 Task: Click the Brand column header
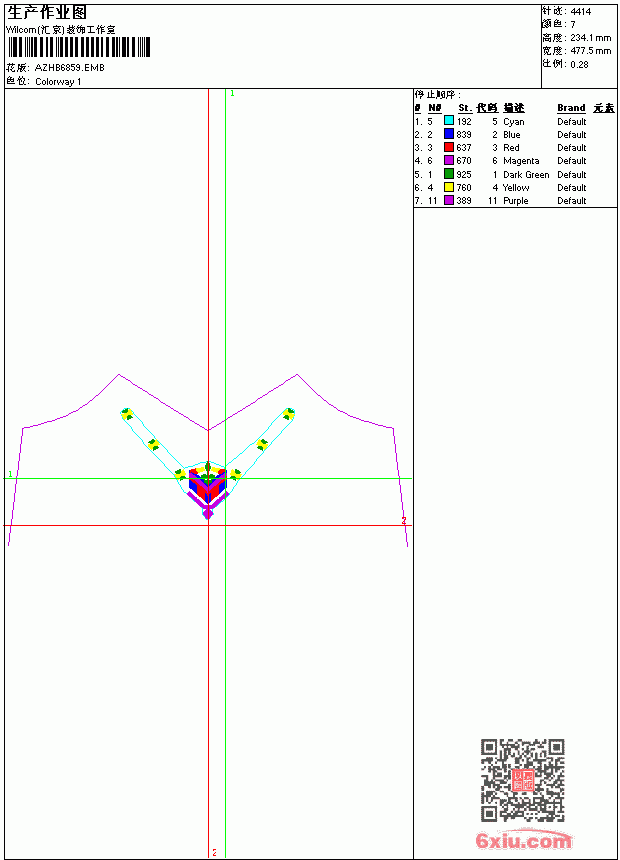coord(571,108)
